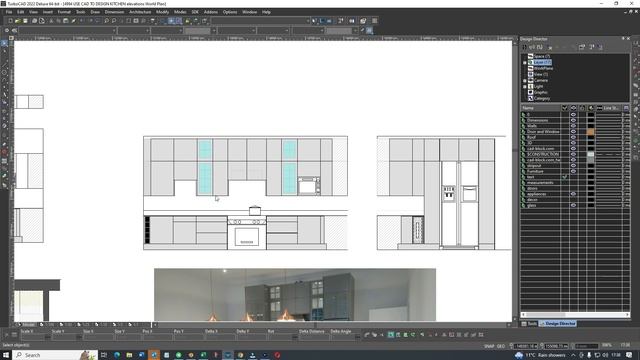Click the kitchen reference photo on canvas
This screenshot has width=640, height=360.
click(x=295, y=294)
